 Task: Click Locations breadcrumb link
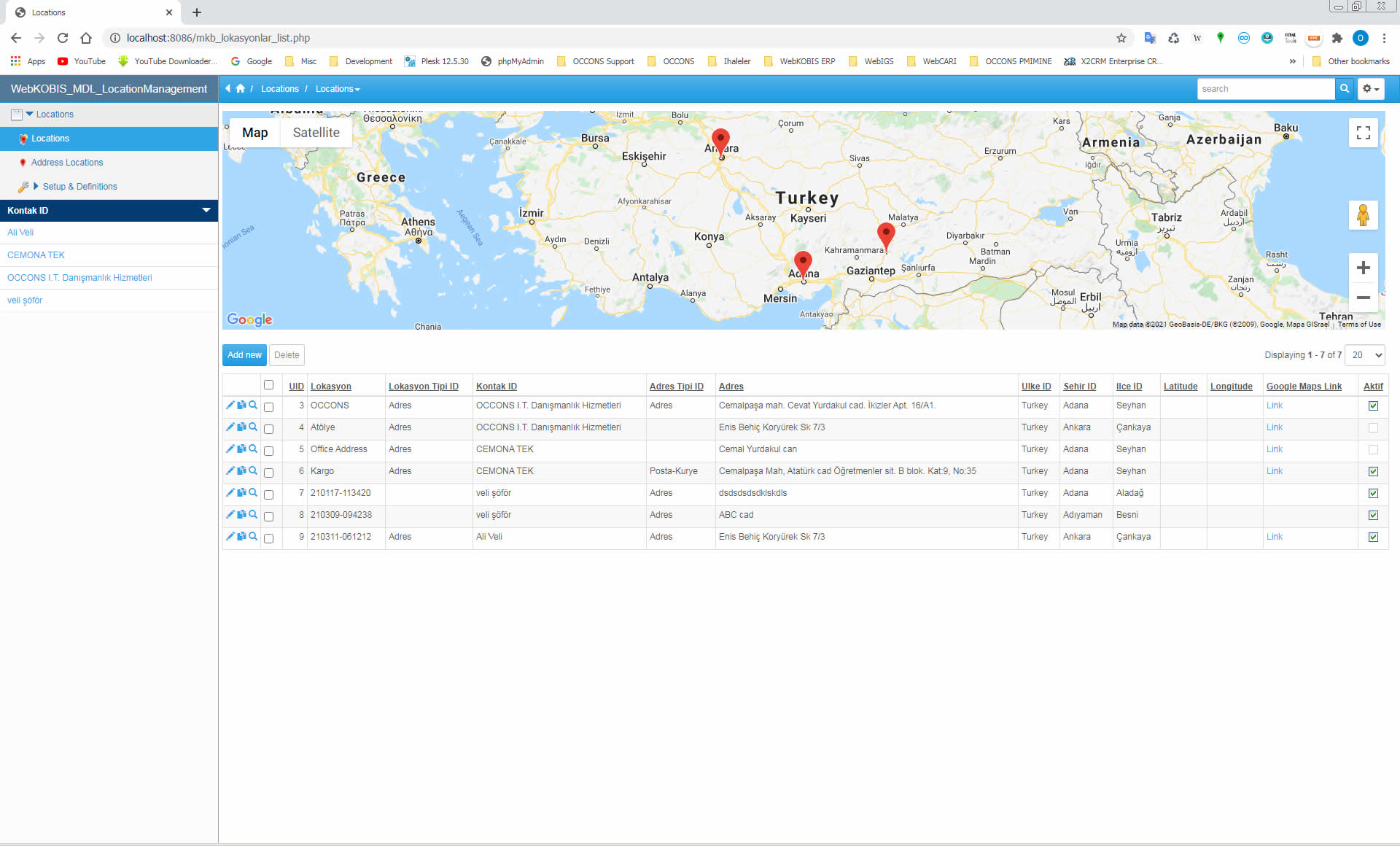pos(280,88)
